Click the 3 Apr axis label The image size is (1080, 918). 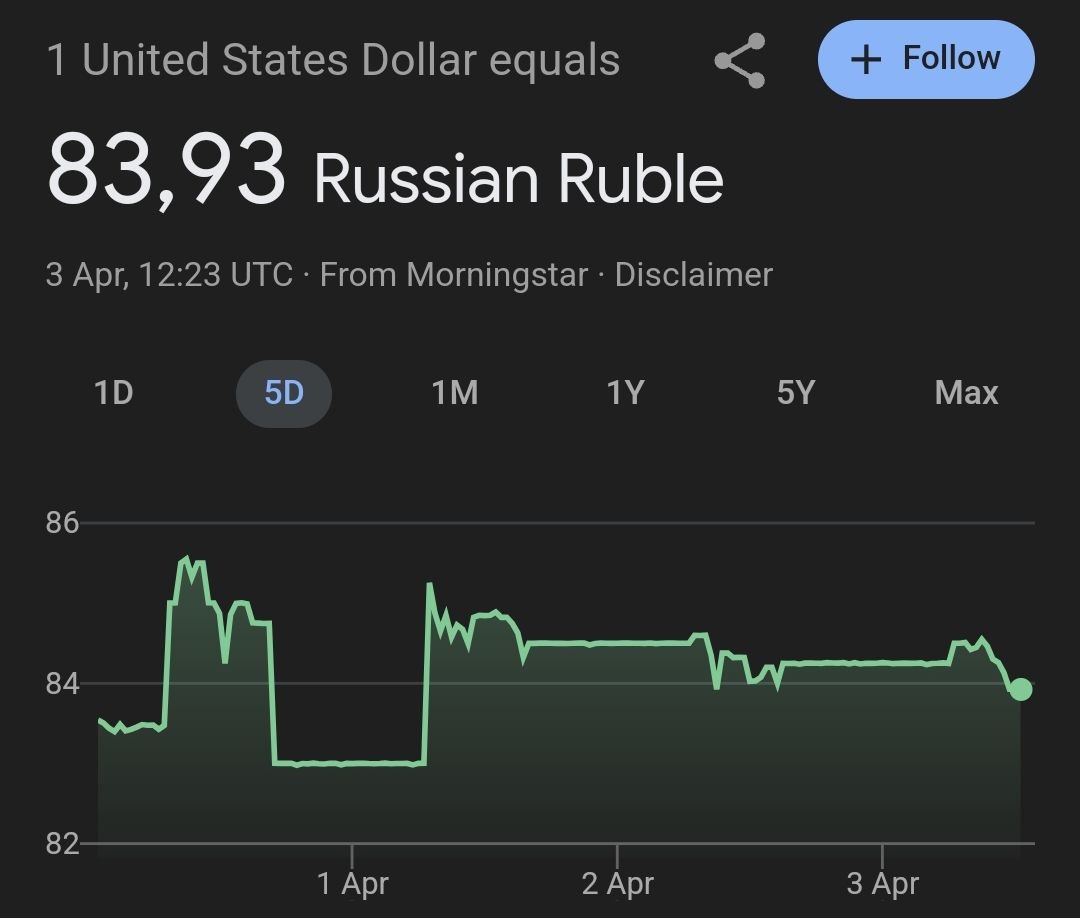click(883, 884)
